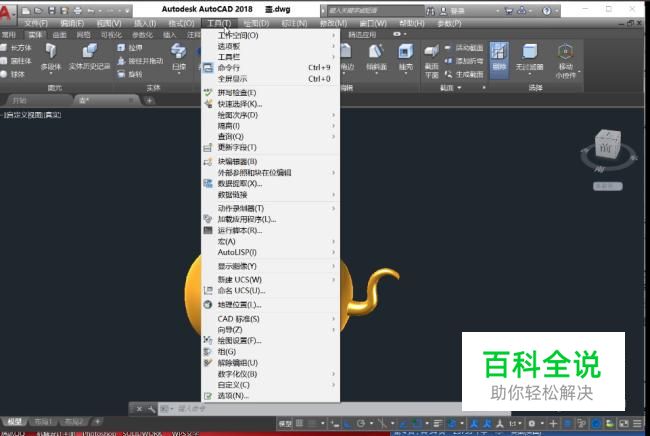Screen dimensions: 650x436
Task: Toggle 全屏显示 full-screen mode
Action: coord(270,78)
